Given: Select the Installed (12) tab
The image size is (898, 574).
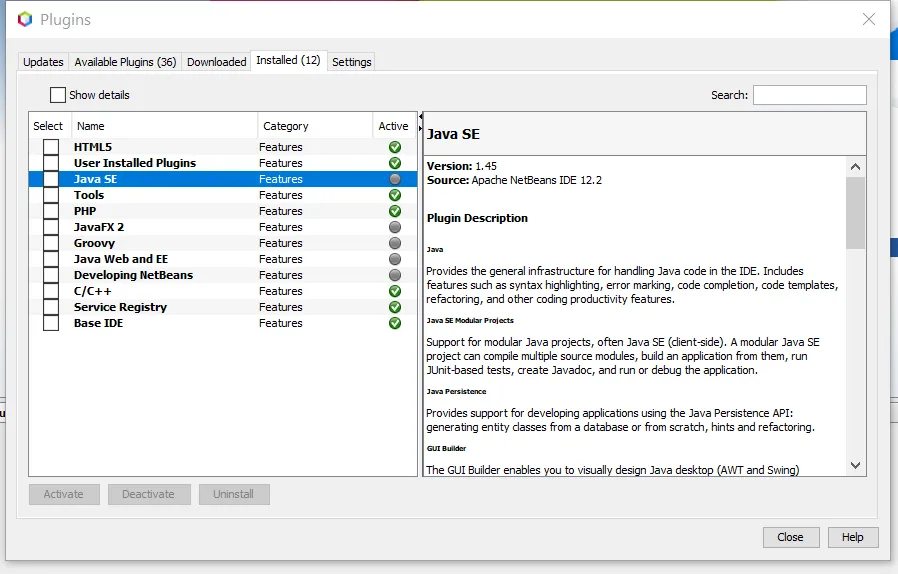Looking at the screenshot, I should pos(288,60).
